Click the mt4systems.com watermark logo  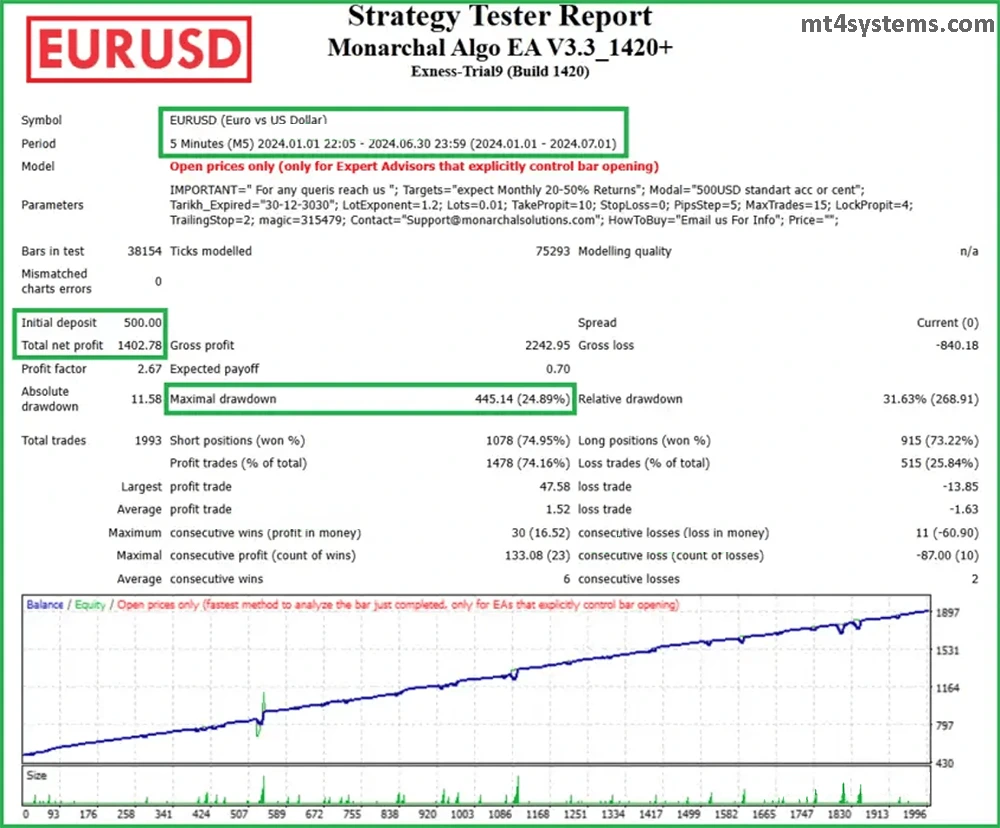(898, 22)
